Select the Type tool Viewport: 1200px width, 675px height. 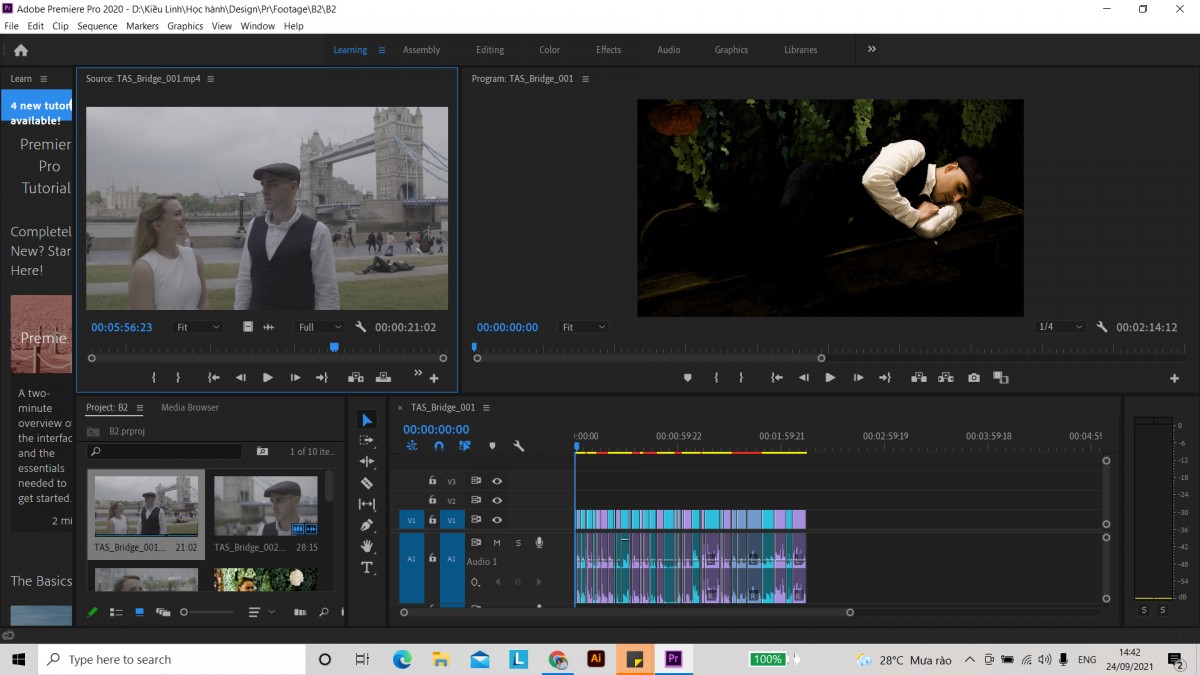tap(367, 568)
